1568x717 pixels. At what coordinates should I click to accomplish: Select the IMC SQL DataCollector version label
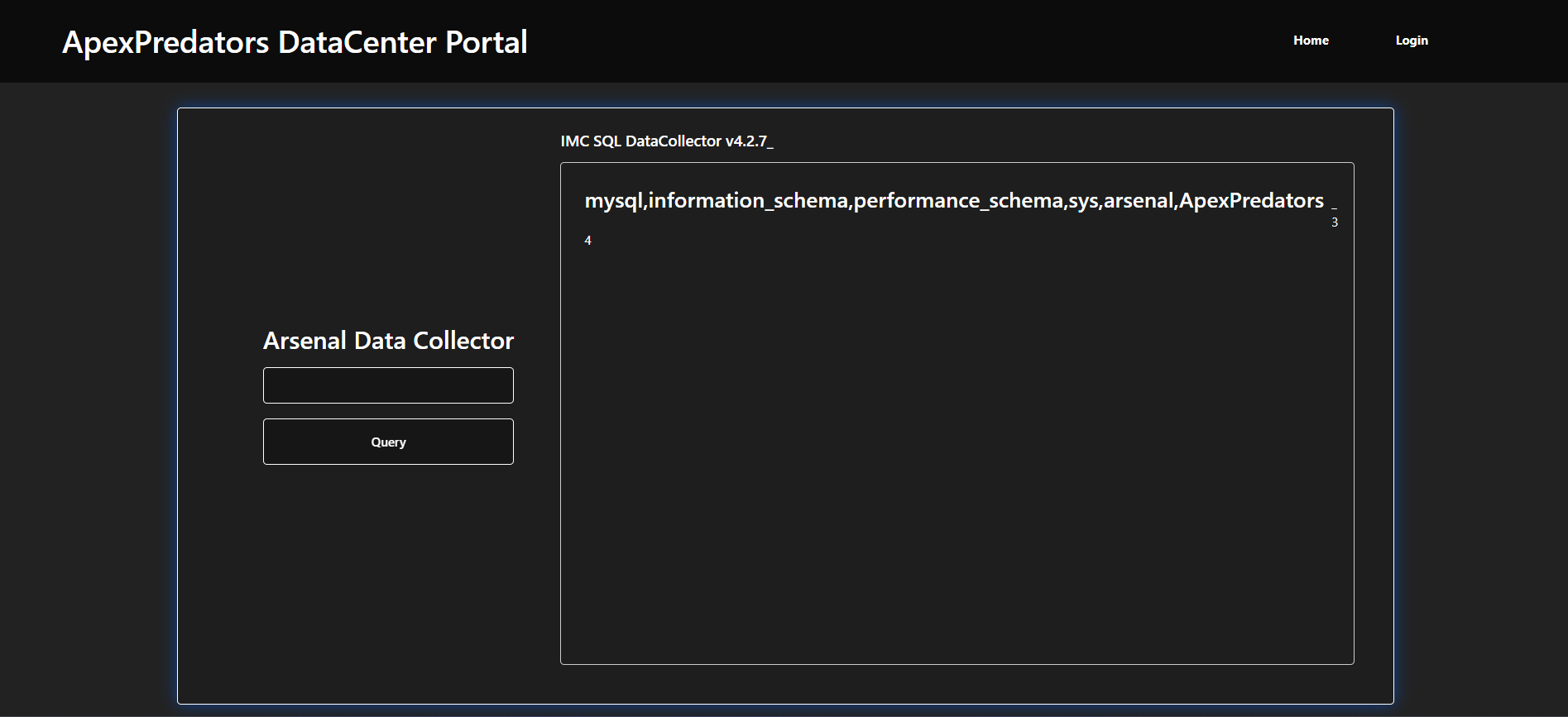(x=666, y=141)
